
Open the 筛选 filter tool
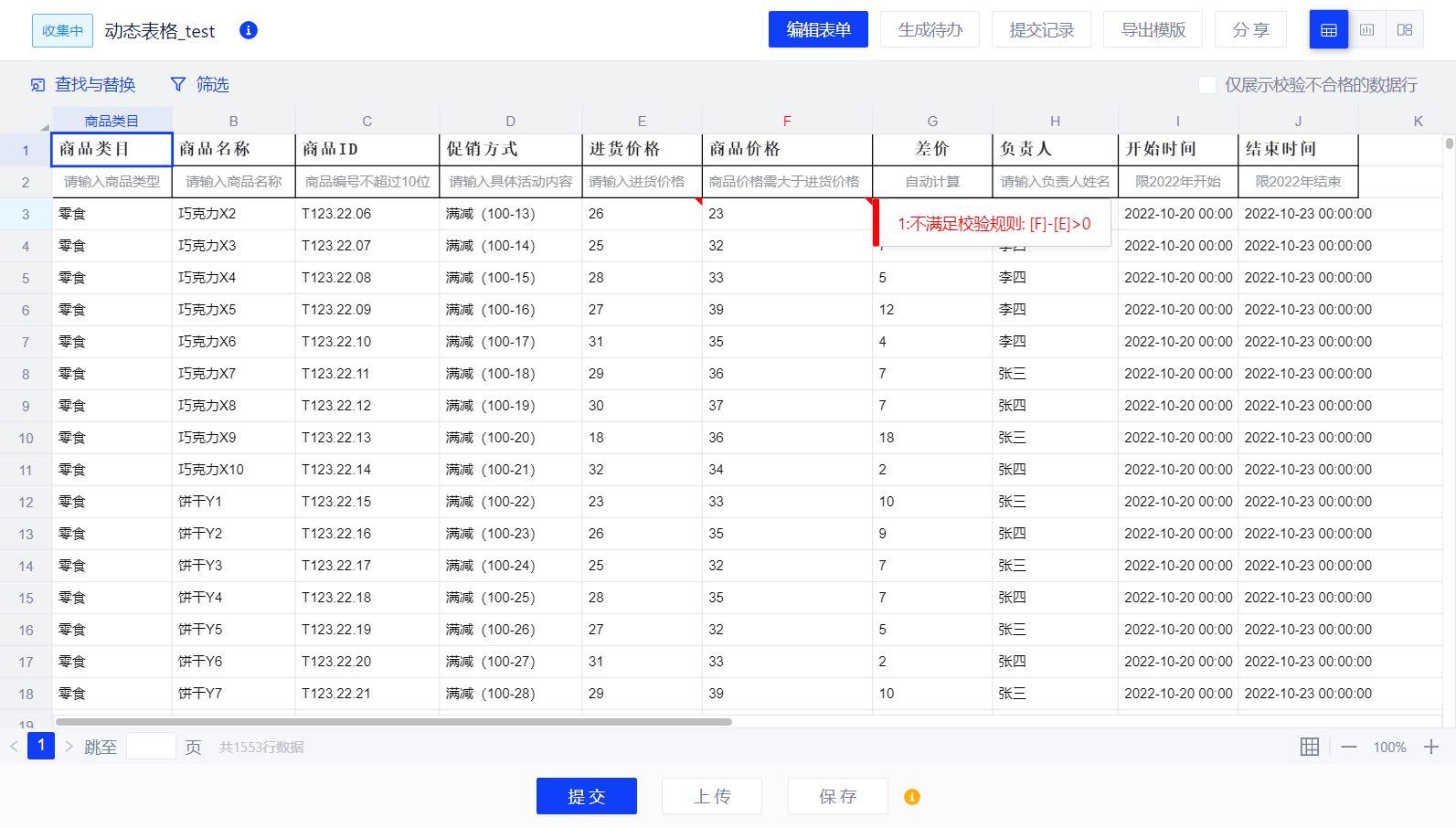(200, 85)
